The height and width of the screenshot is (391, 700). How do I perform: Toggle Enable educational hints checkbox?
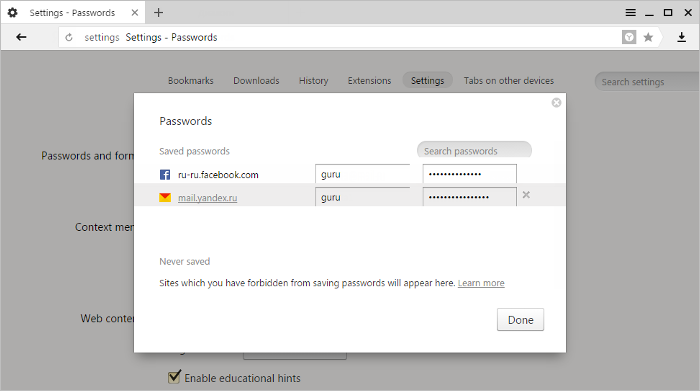pos(174,377)
